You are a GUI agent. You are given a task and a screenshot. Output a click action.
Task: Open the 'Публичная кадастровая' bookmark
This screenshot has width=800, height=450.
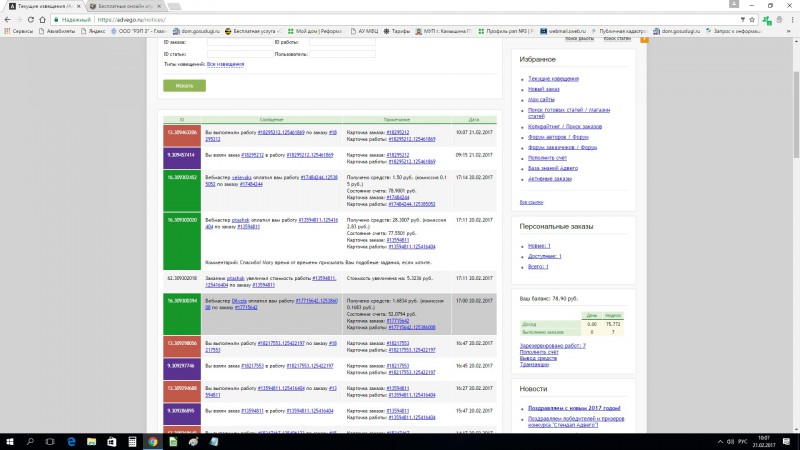(619, 31)
